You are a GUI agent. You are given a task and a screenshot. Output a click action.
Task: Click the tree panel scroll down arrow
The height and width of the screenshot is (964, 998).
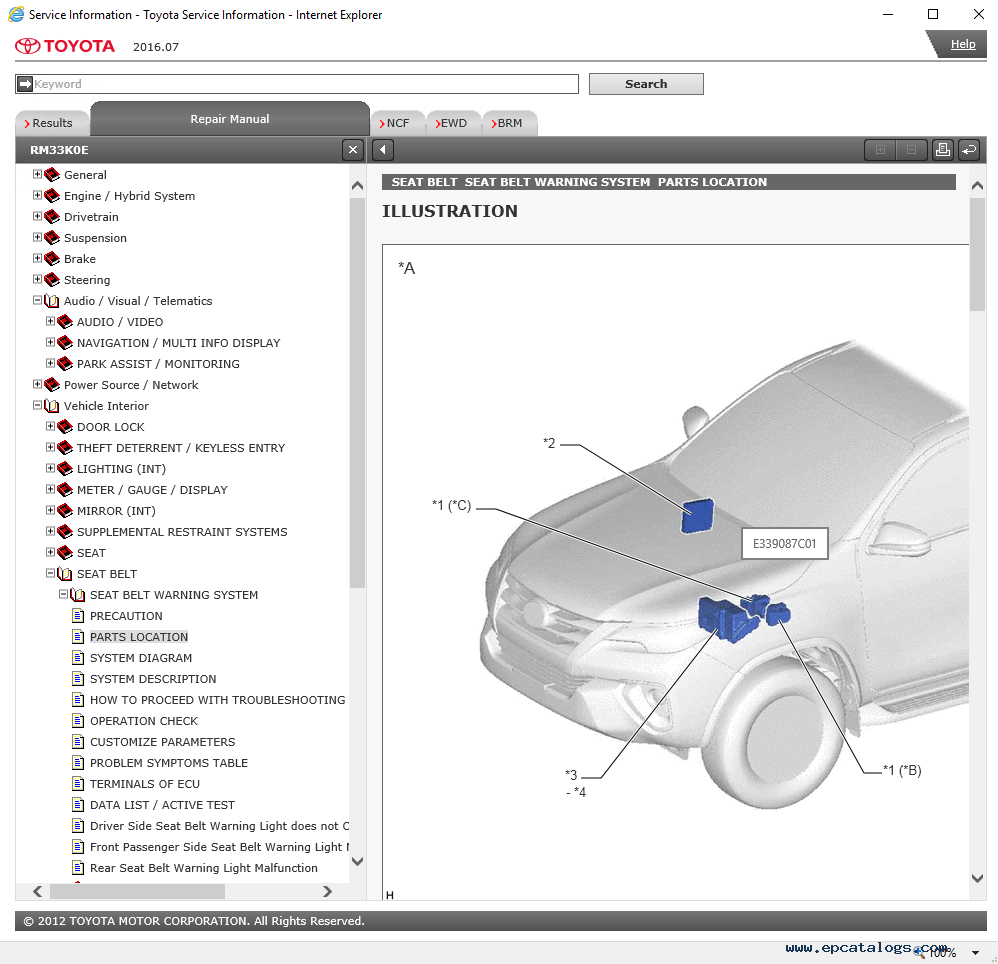click(x=357, y=862)
